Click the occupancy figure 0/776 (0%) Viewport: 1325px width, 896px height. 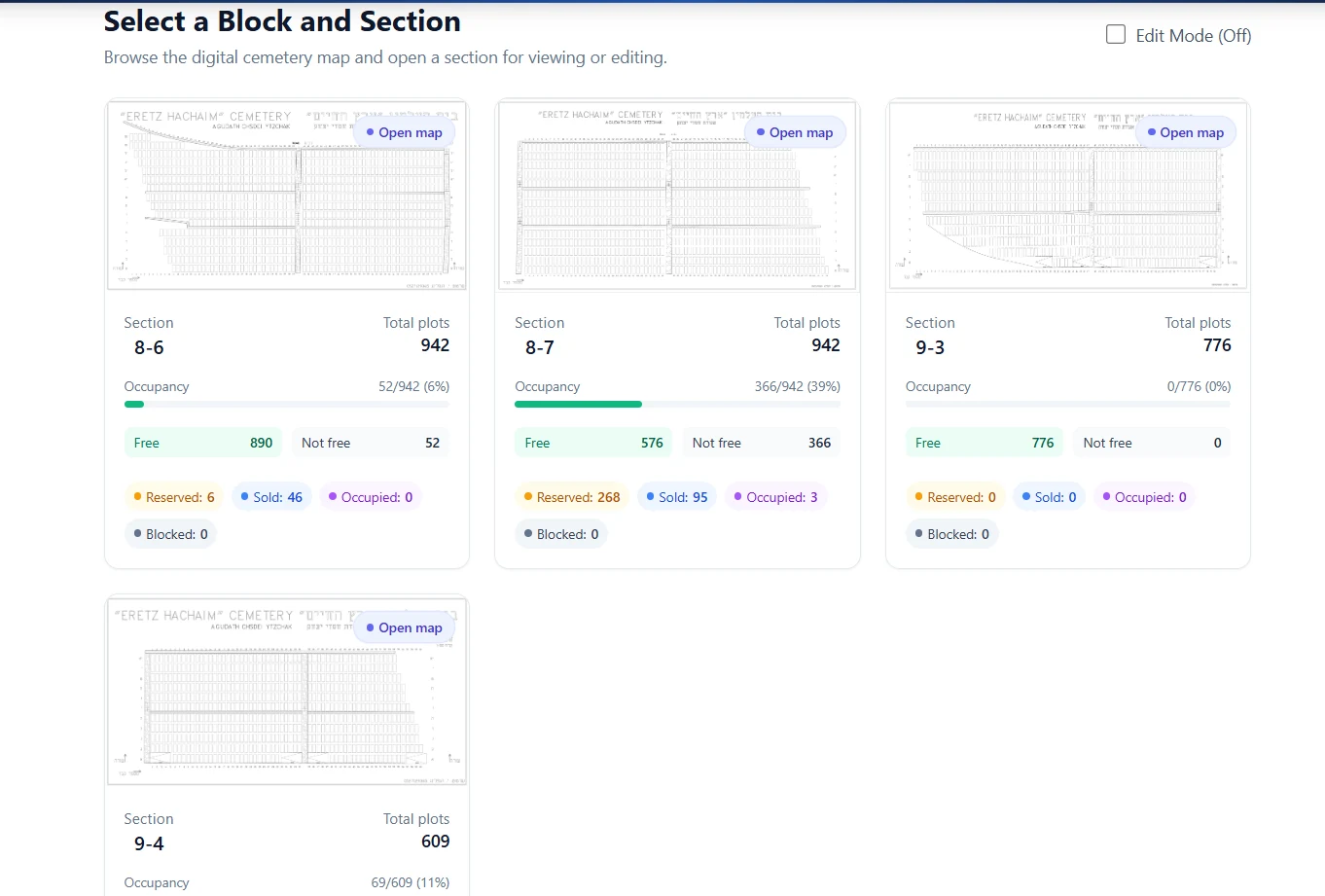tap(1199, 386)
